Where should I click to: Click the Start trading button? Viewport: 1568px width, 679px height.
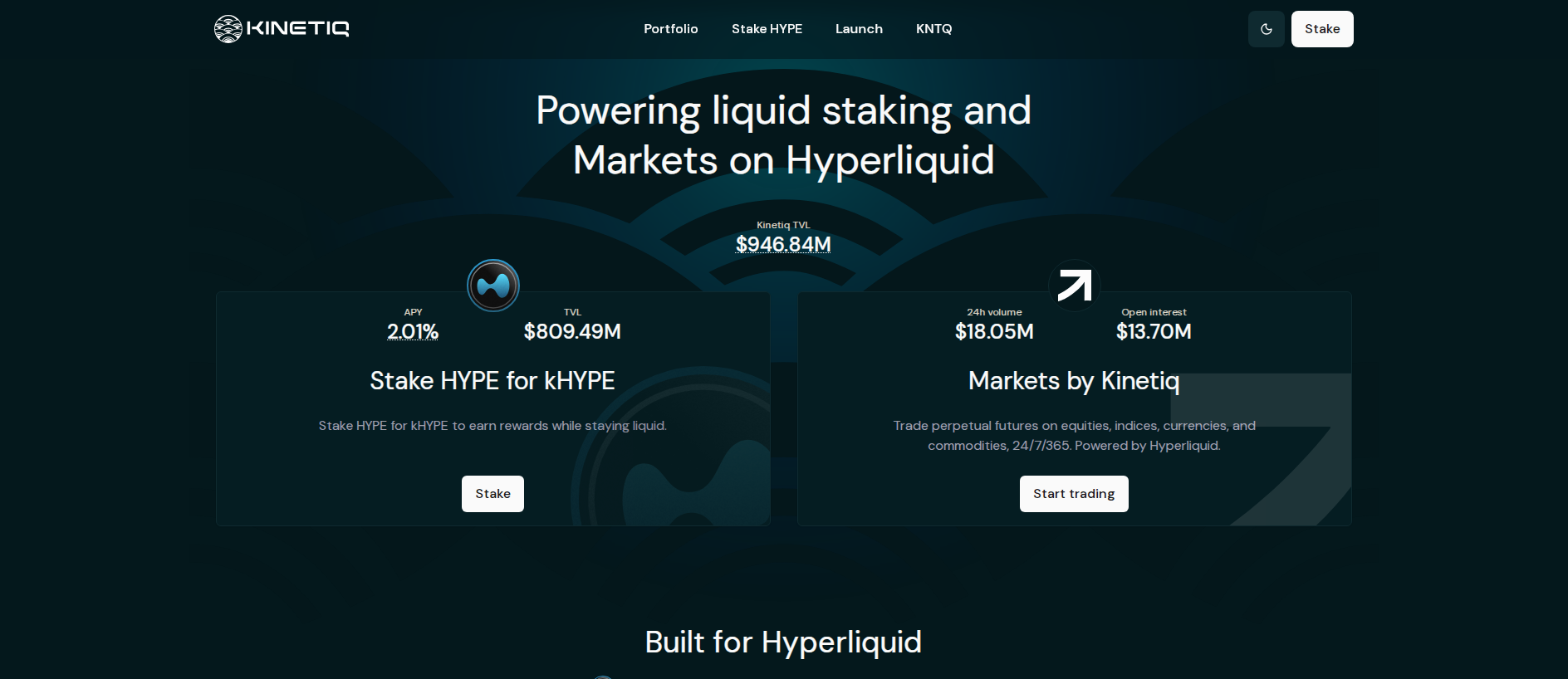coord(1074,494)
